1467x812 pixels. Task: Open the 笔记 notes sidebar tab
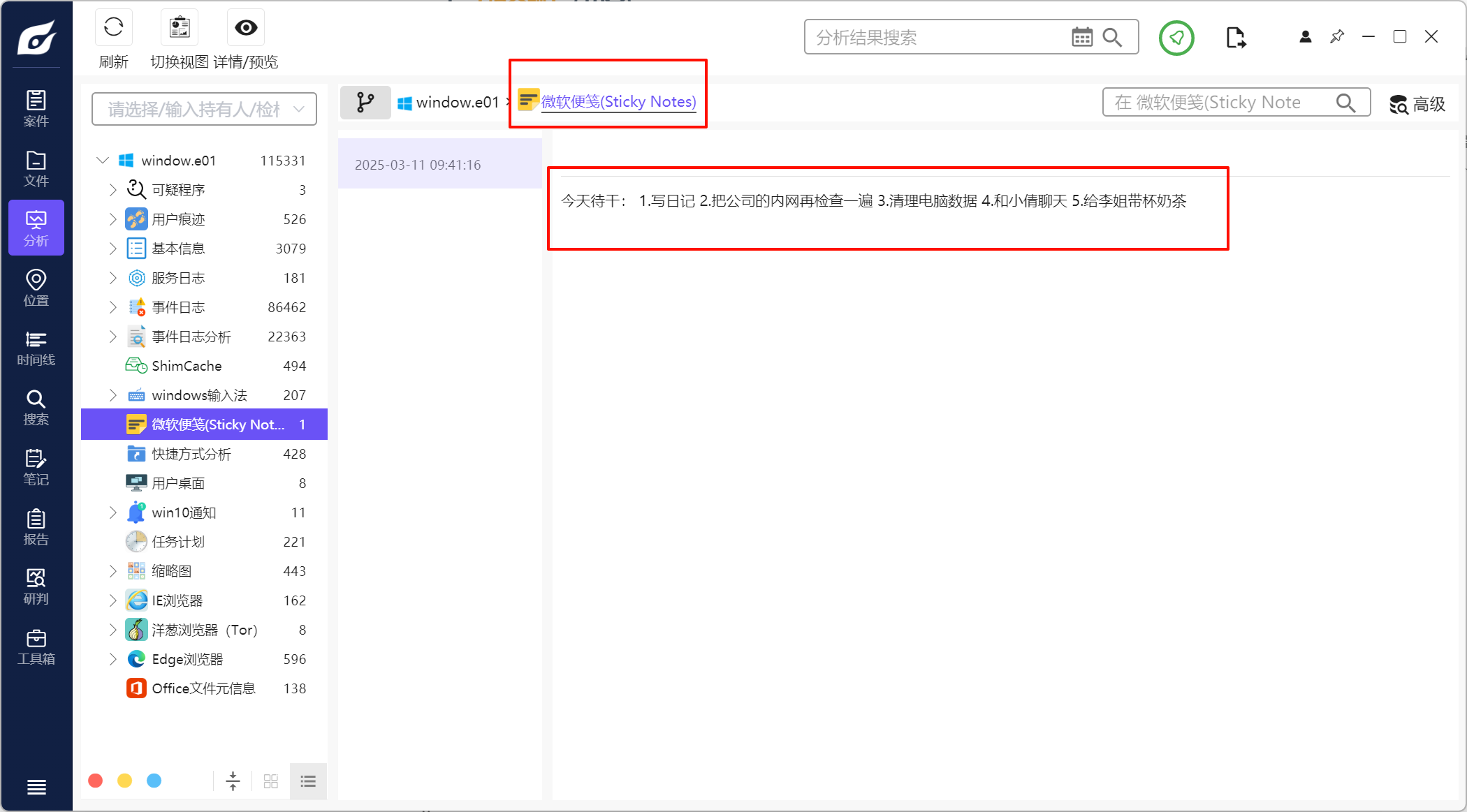point(36,468)
